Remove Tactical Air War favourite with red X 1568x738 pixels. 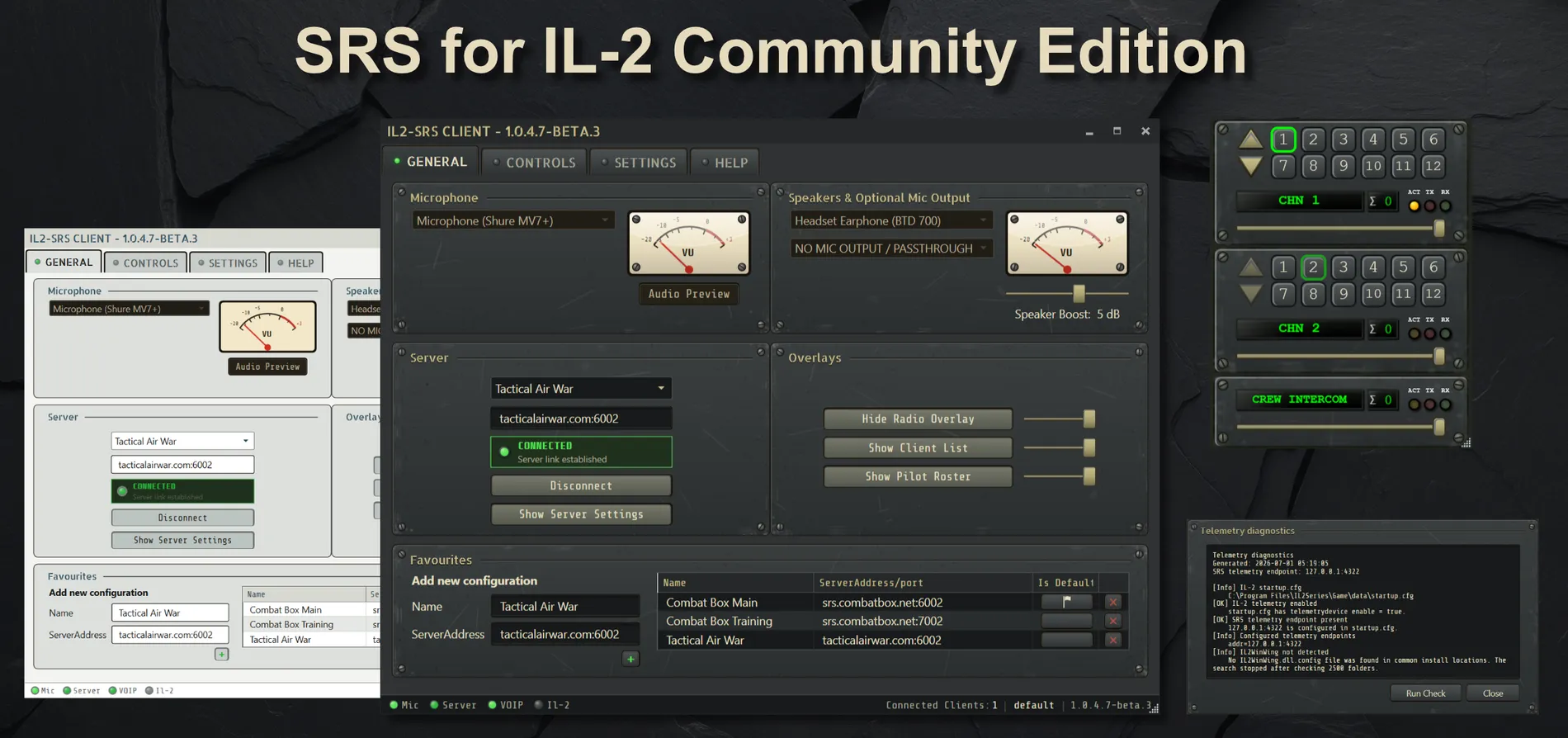pyautogui.click(x=1113, y=640)
